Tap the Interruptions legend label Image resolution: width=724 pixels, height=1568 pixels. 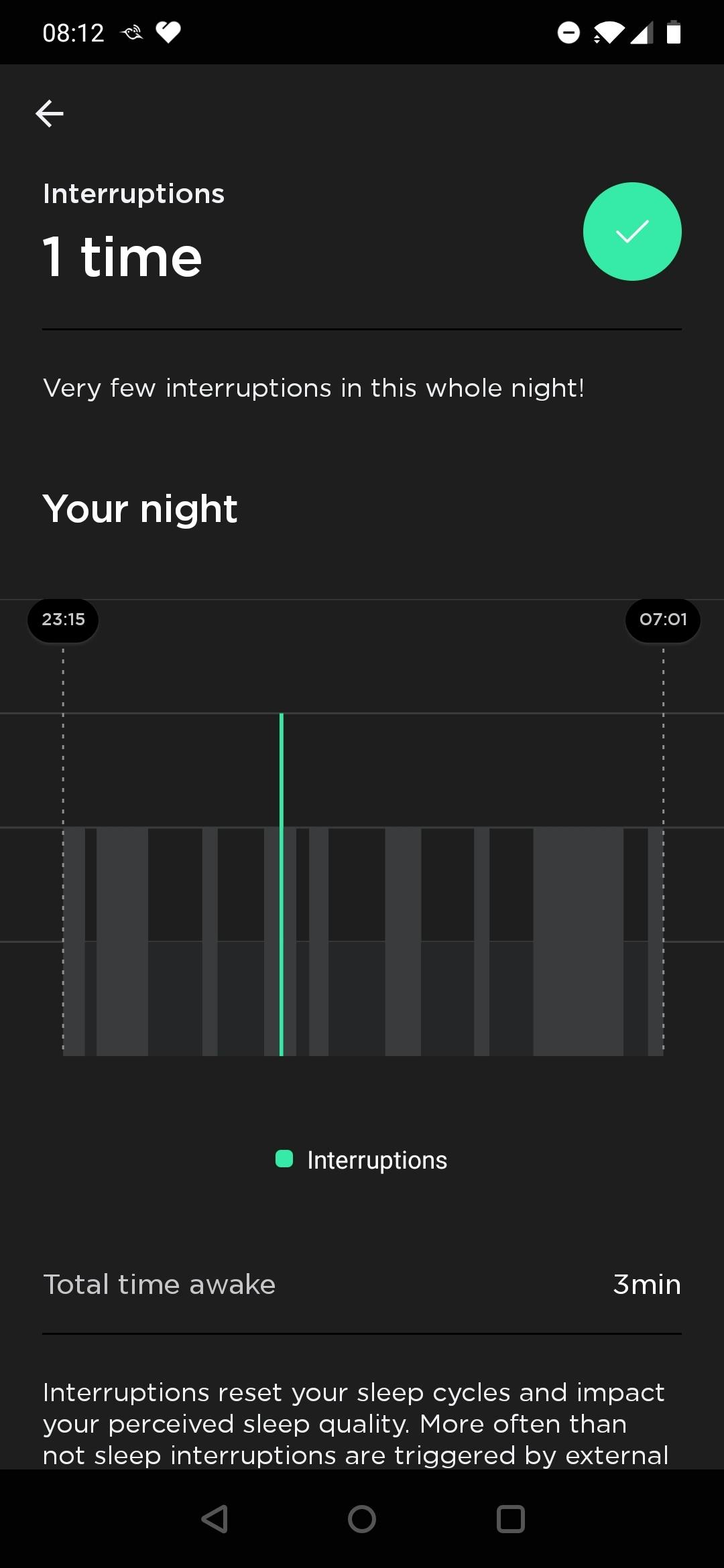377,1160
